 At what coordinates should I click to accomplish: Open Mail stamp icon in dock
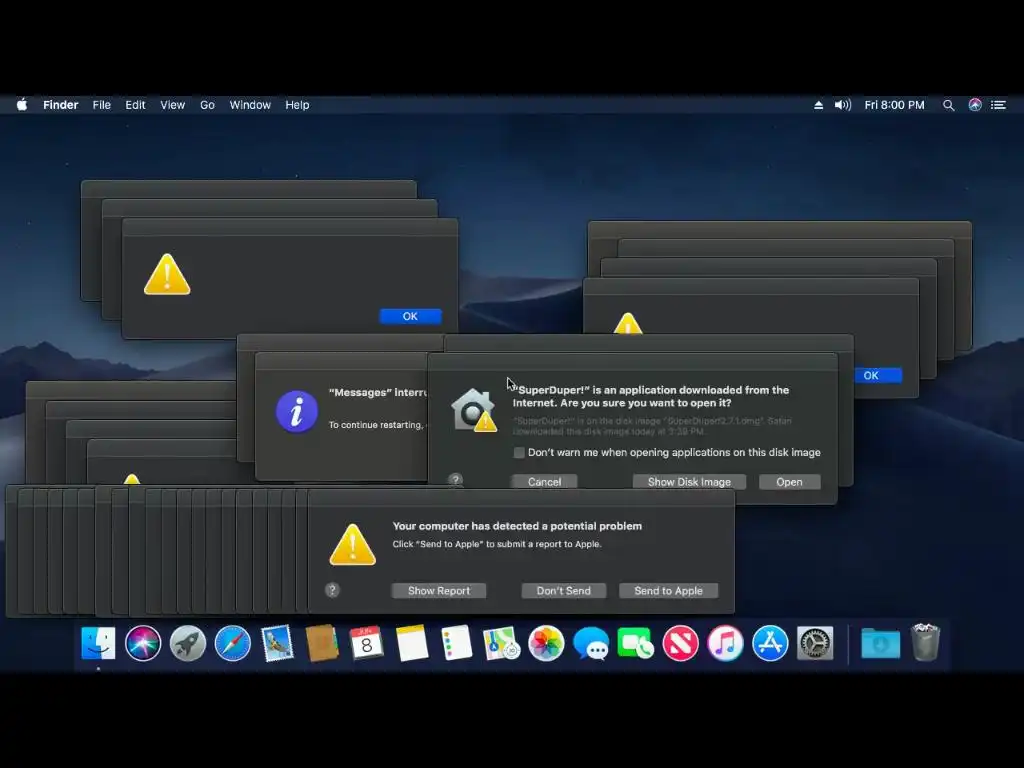[277, 643]
